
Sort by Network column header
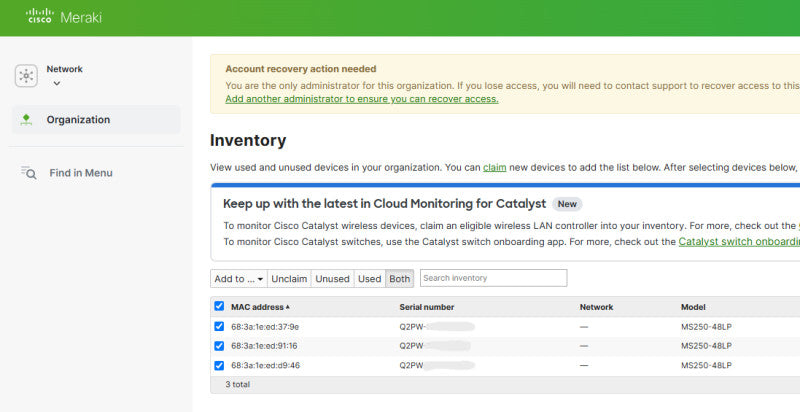[596, 307]
